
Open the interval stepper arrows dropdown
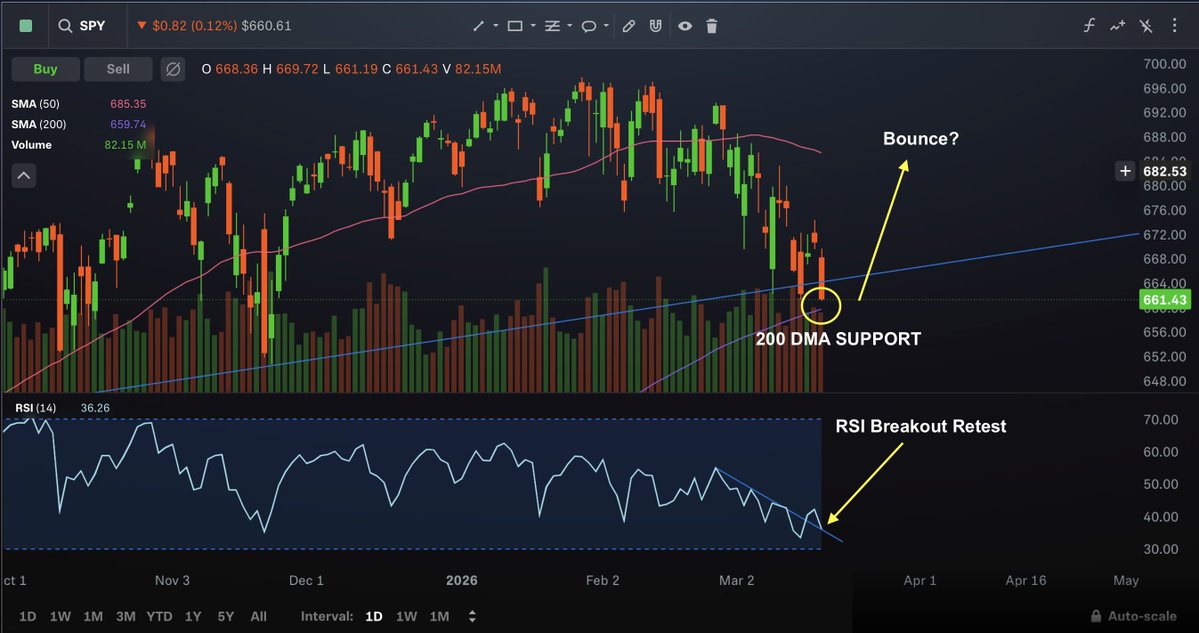point(472,616)
